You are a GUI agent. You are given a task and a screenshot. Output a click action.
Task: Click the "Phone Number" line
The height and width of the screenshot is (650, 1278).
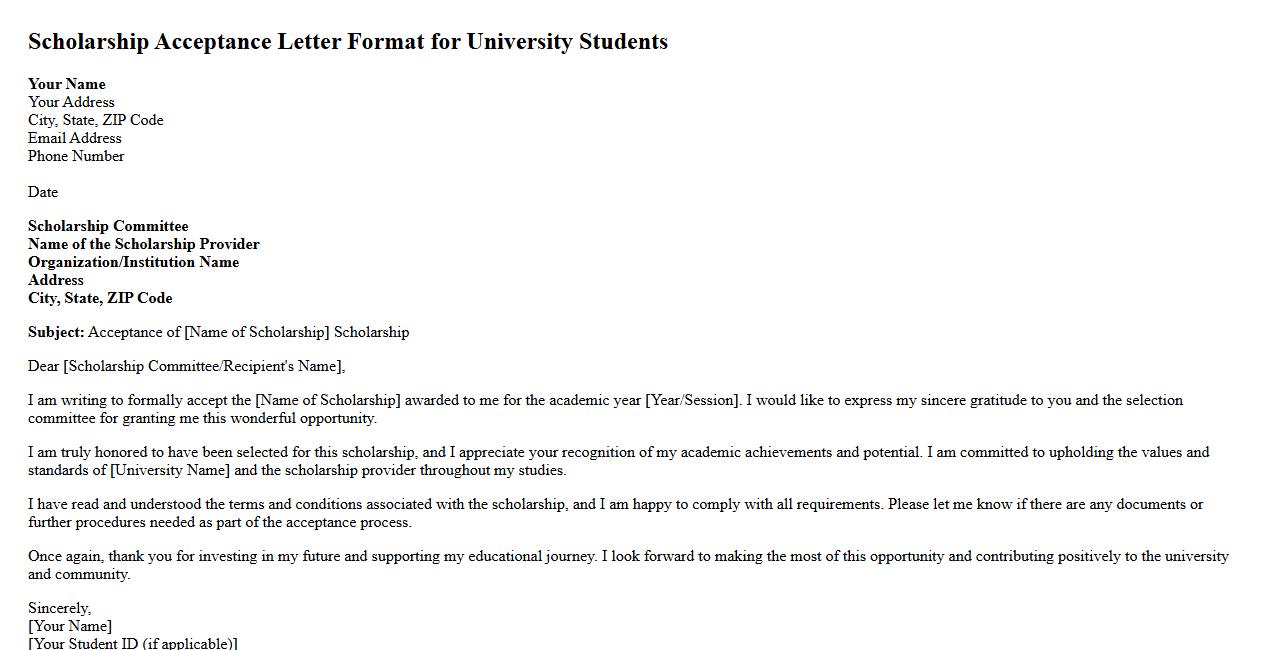(x=76, y=156)
